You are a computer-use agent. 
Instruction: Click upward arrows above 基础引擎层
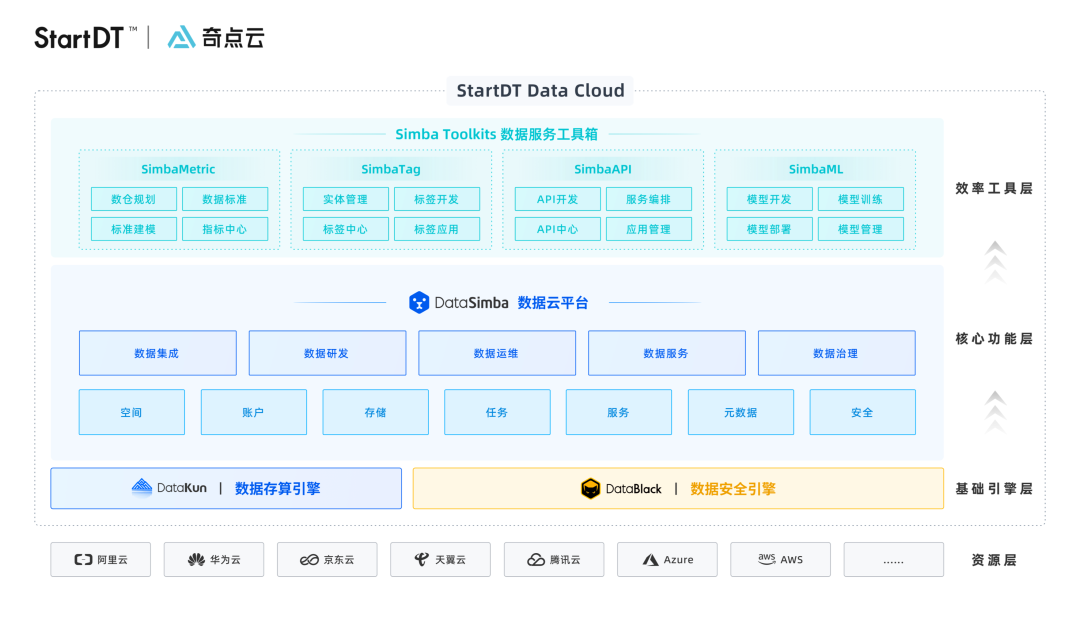point(995,412)
